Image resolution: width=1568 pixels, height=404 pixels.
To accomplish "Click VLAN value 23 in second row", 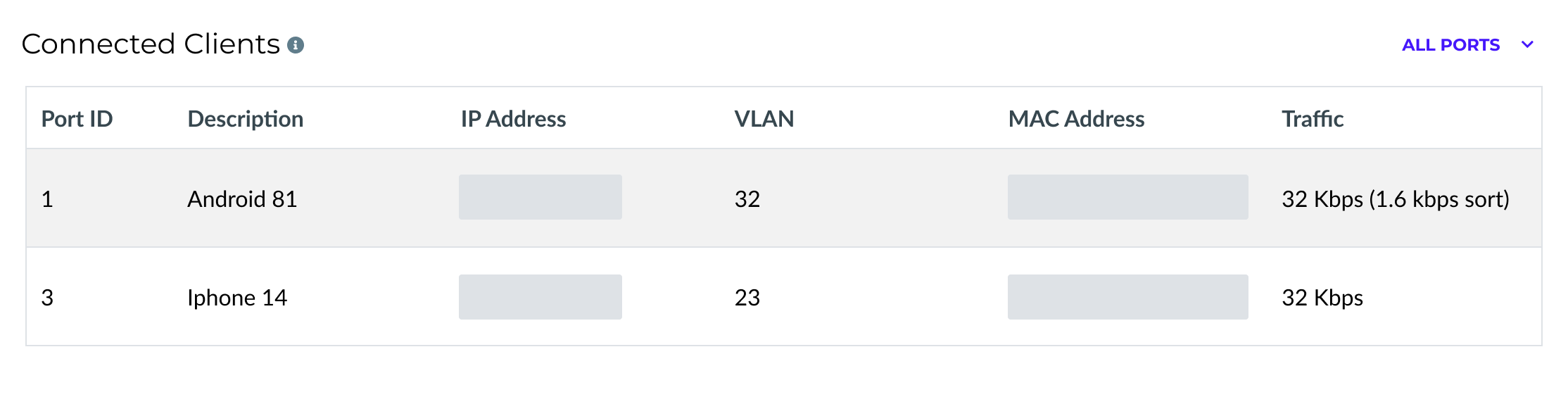I will [747, 298].
